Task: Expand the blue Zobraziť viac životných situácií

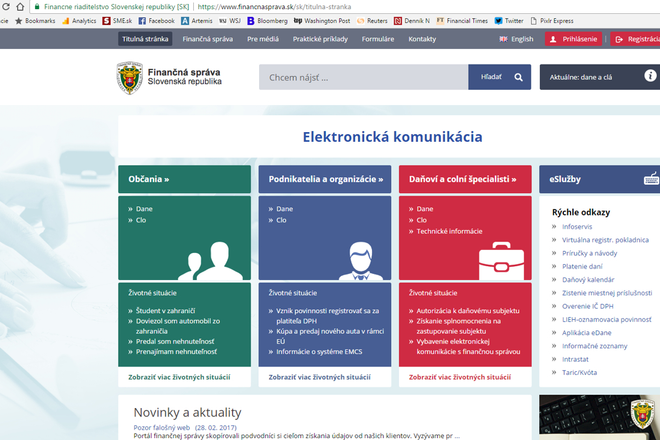Action: coord(319,377)
